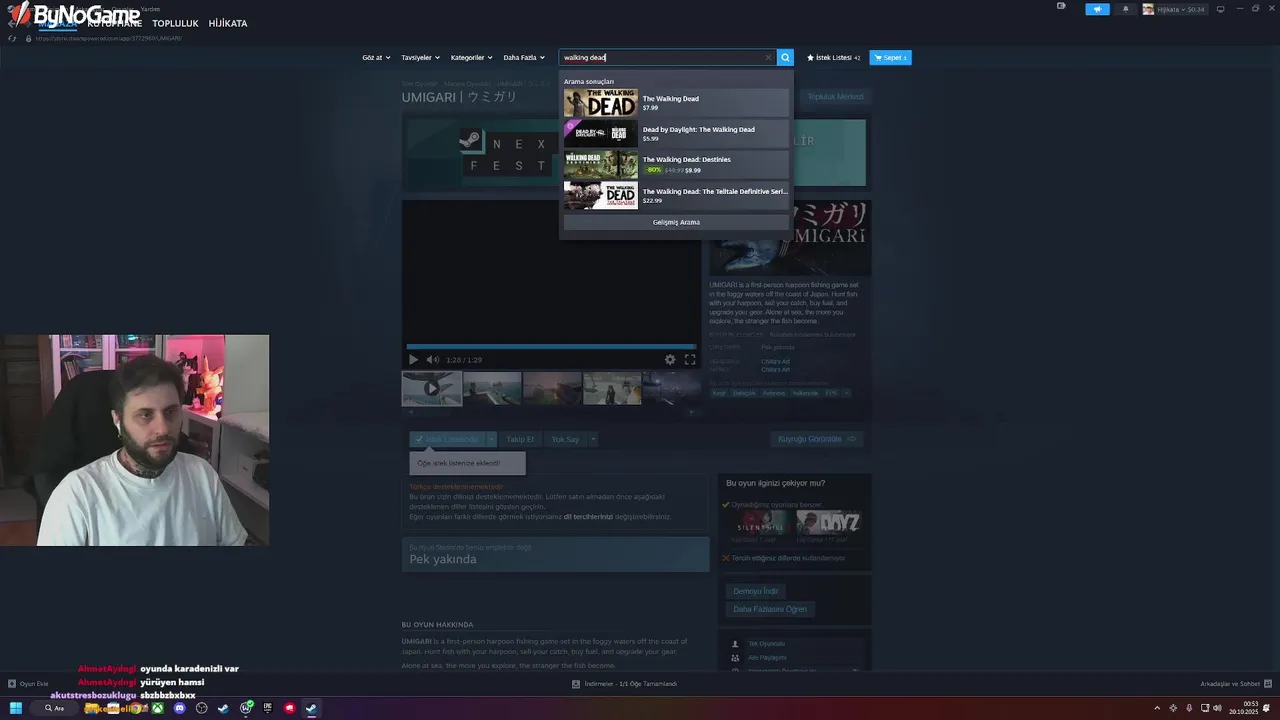Select the second screenshot thumbnail
The image size is (1280, 720).
click(x=492, y=389)
